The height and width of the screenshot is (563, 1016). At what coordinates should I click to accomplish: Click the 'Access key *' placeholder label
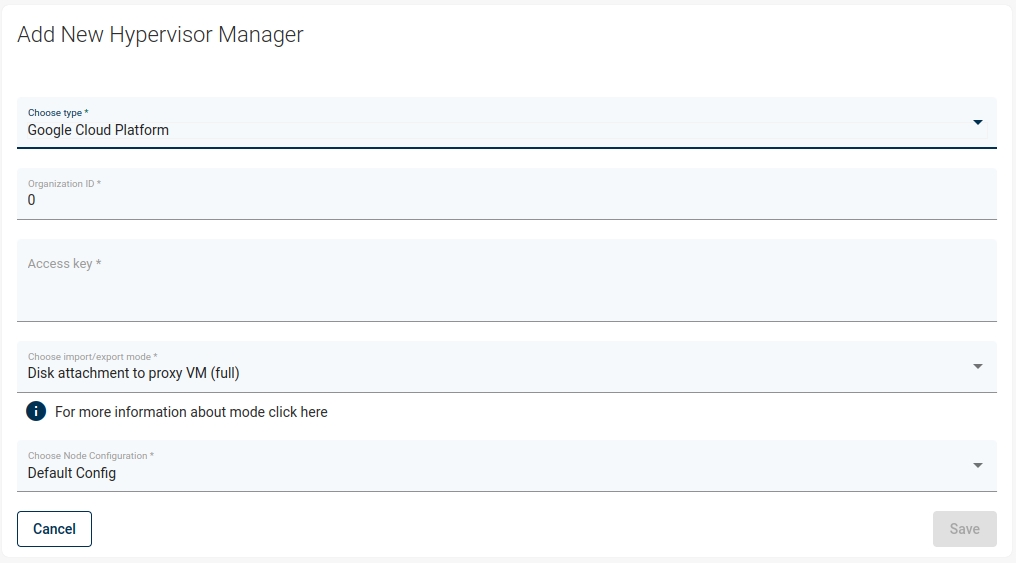[x=64, y=264]
